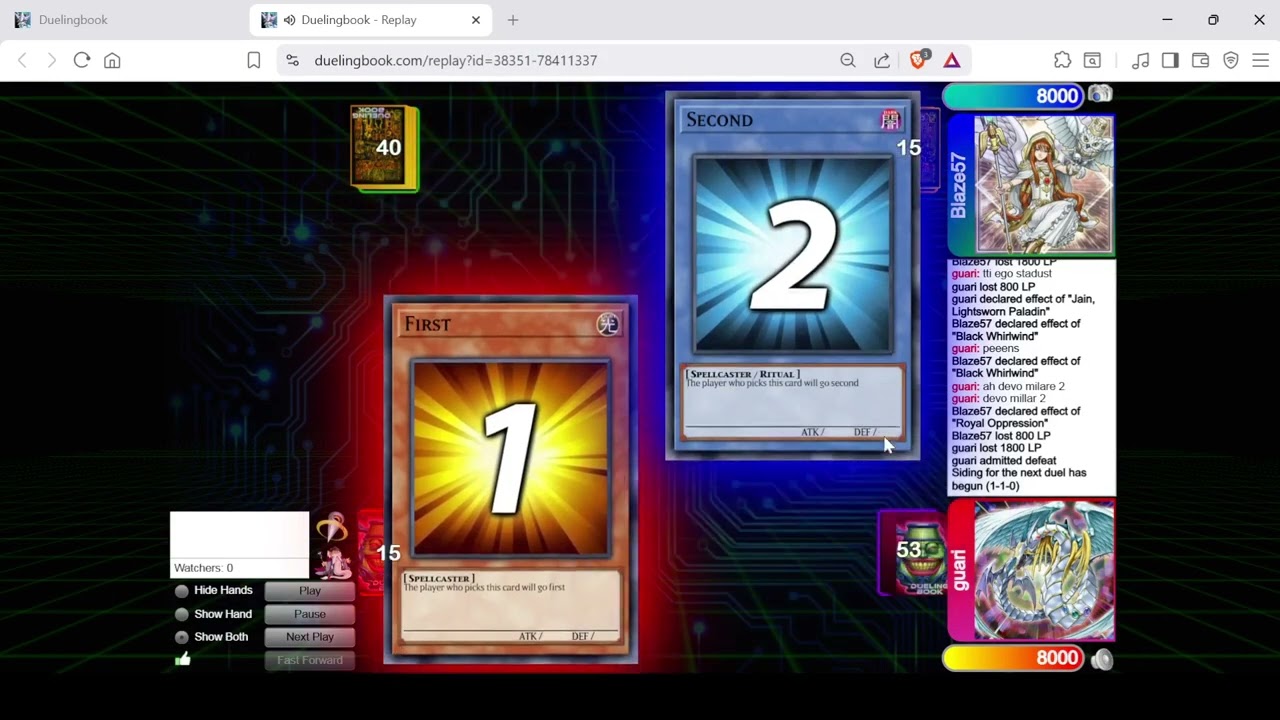The width and height of the screenshot is (1280, 720).
Task: Toggle the browser sidebar panel
Action: (1170, 60)
